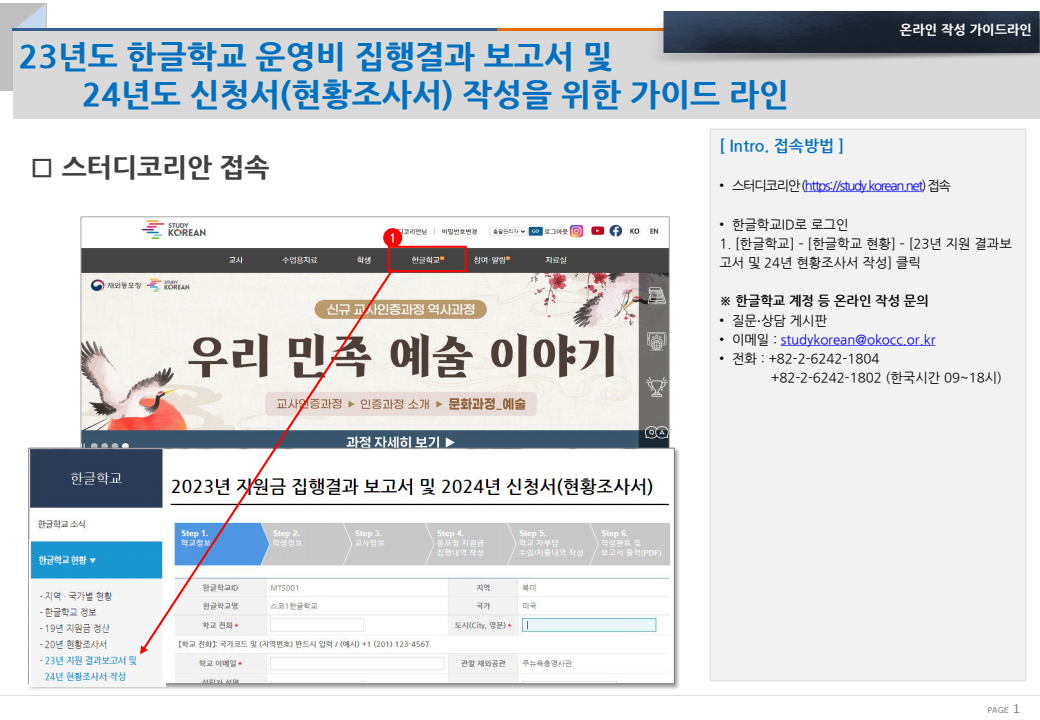Click the 질문·상담 게시판 text
Screen dimensions: 1040x720
(x=779, y=321)
